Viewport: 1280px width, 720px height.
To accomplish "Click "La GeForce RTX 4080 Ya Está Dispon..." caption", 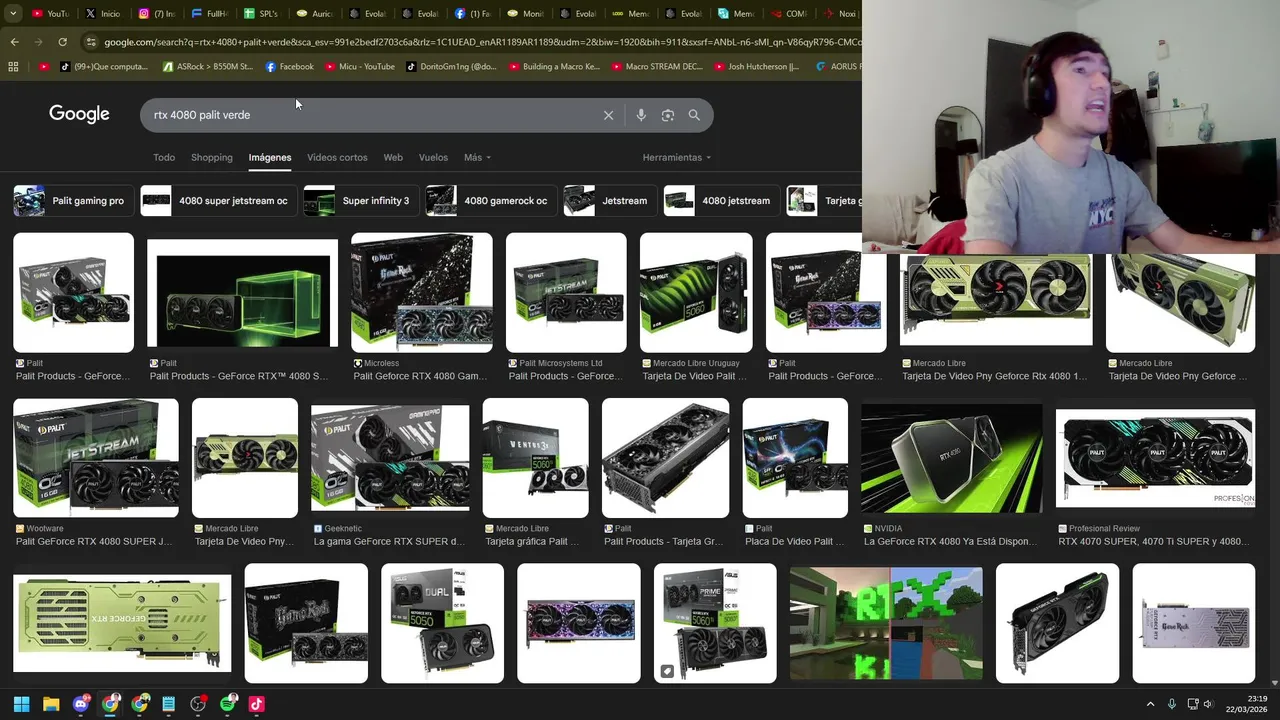I will click(x=948, y=541).
